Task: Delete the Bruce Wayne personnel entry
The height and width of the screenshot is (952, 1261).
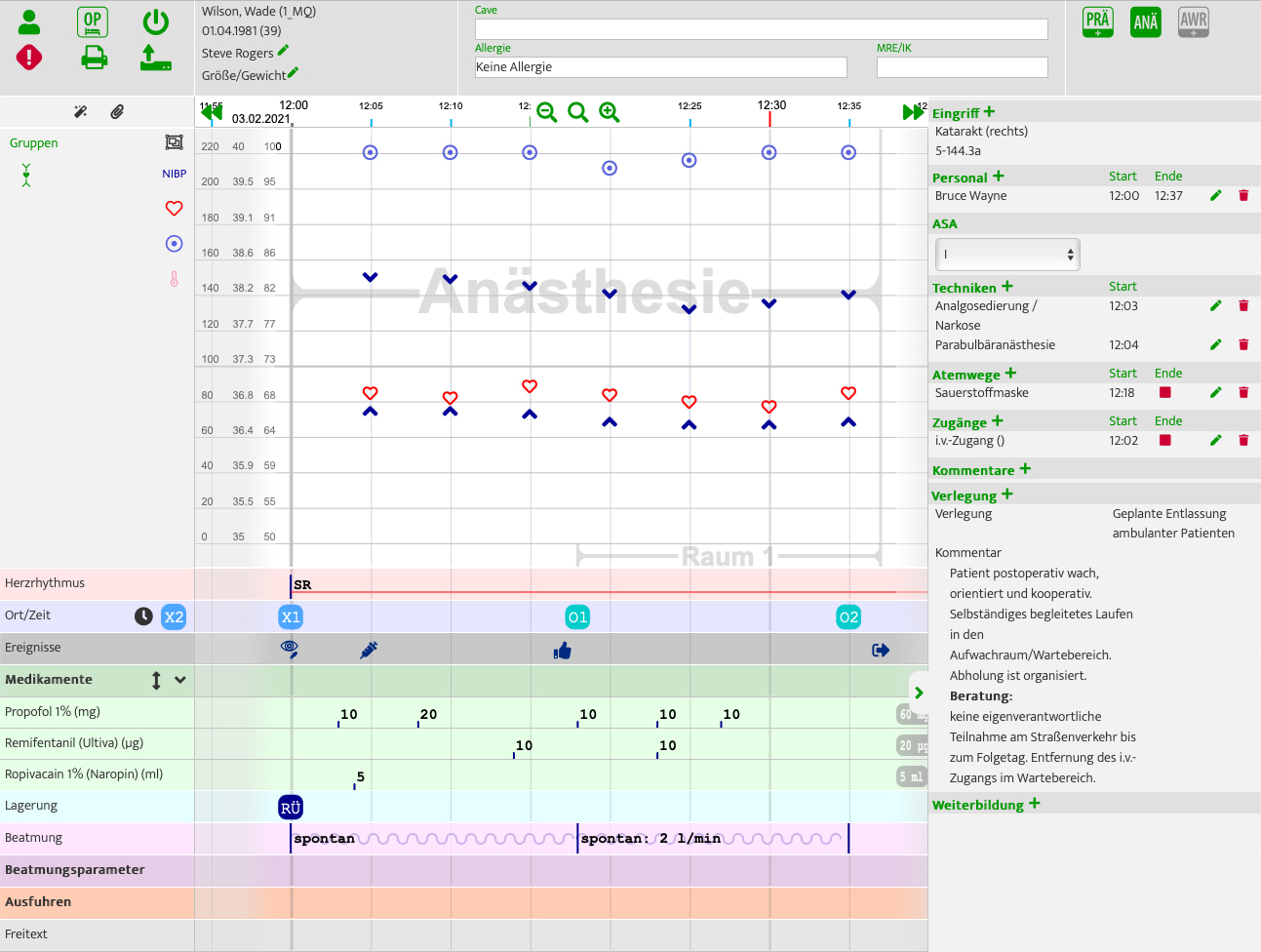Action: click(1243, 196)
